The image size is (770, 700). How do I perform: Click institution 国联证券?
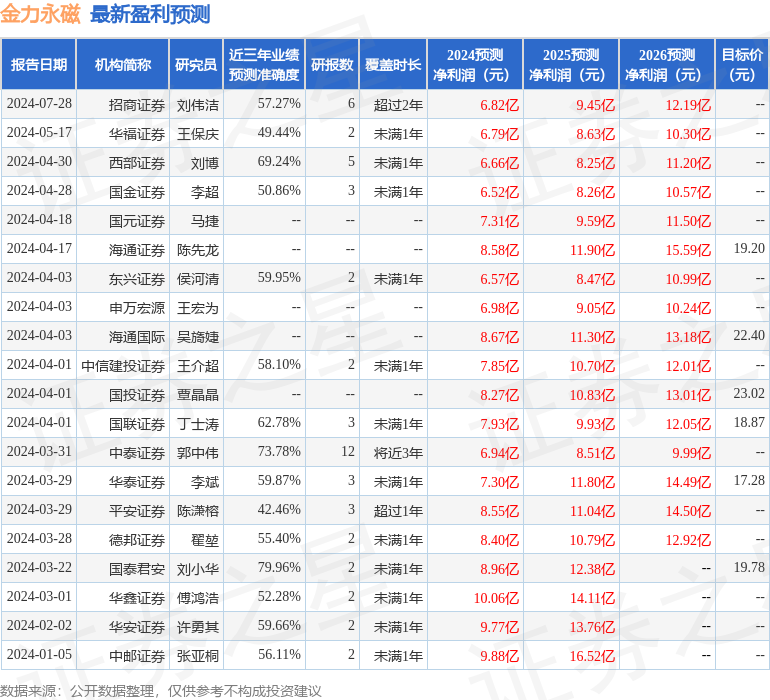pyautogui.click(x=137, y=424)
